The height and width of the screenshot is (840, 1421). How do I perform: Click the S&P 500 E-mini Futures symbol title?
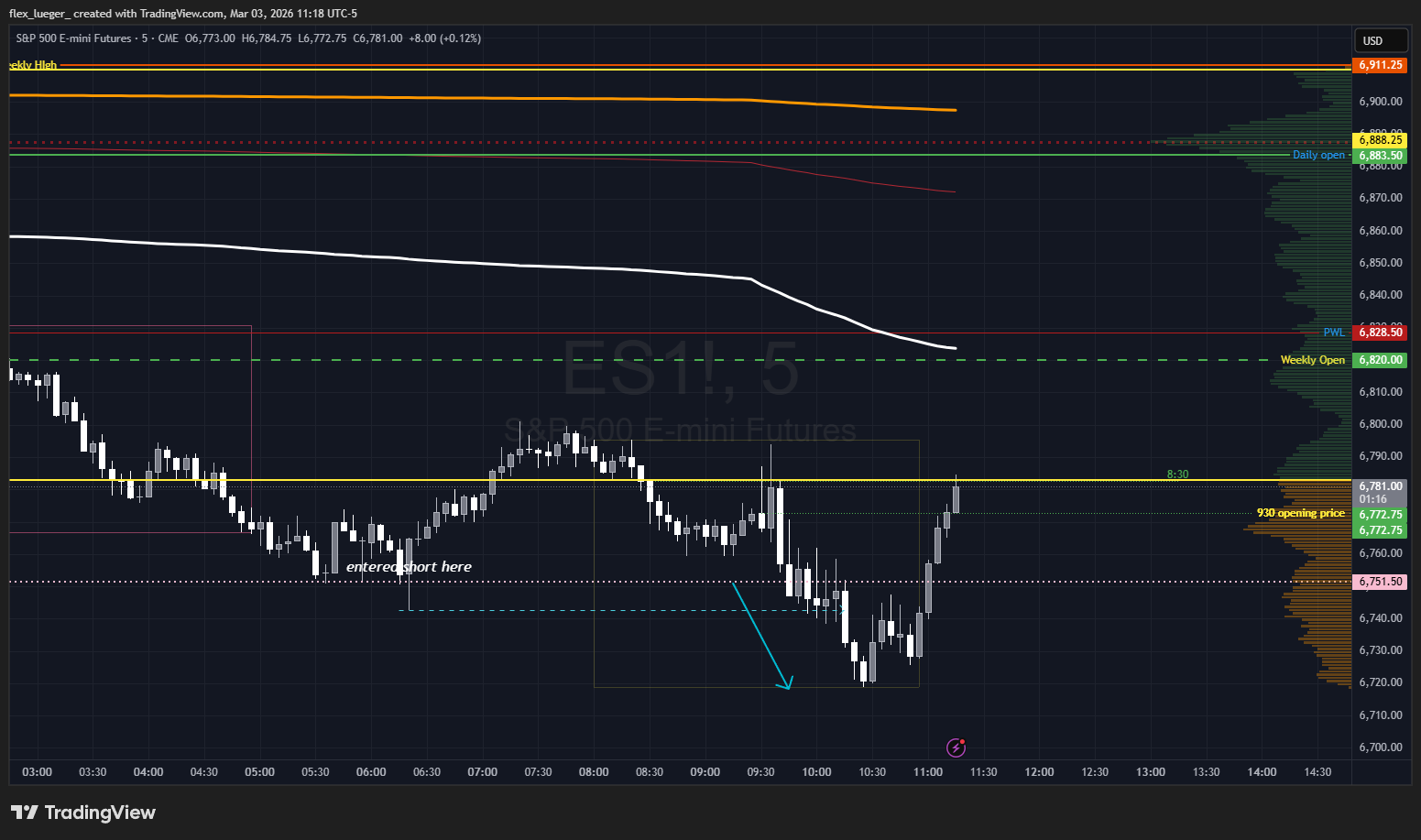coord(73,38)
